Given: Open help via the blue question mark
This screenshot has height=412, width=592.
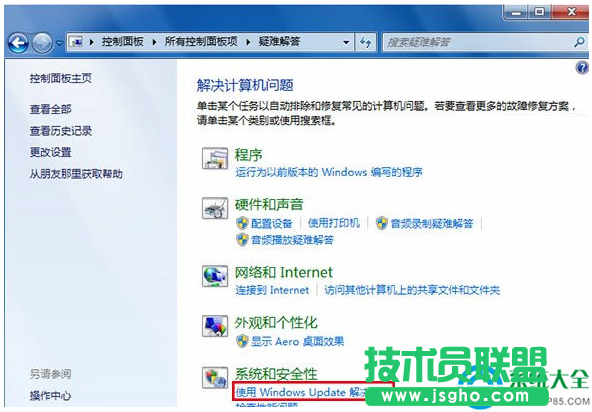Looking at the screenshot, I should click(582, 68).
